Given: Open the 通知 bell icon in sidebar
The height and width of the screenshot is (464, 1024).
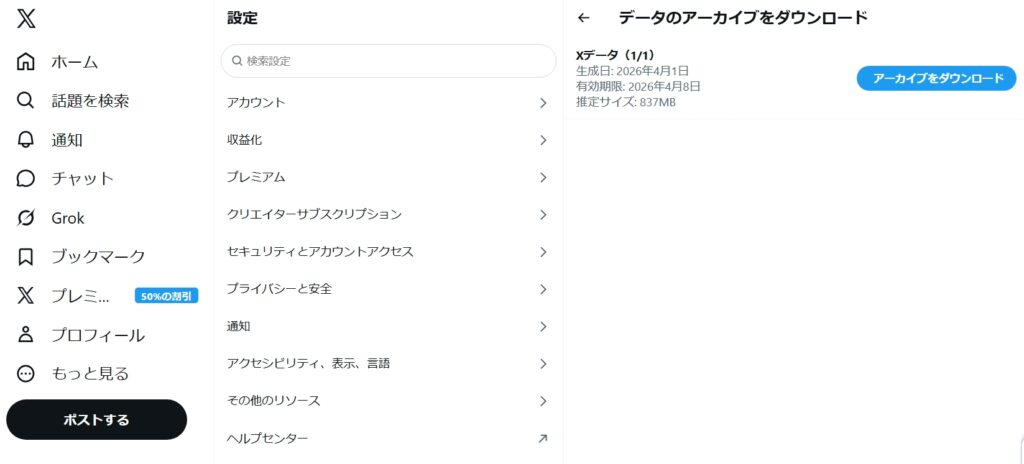Looking at the screenshot, I should (x=27, y=140).
